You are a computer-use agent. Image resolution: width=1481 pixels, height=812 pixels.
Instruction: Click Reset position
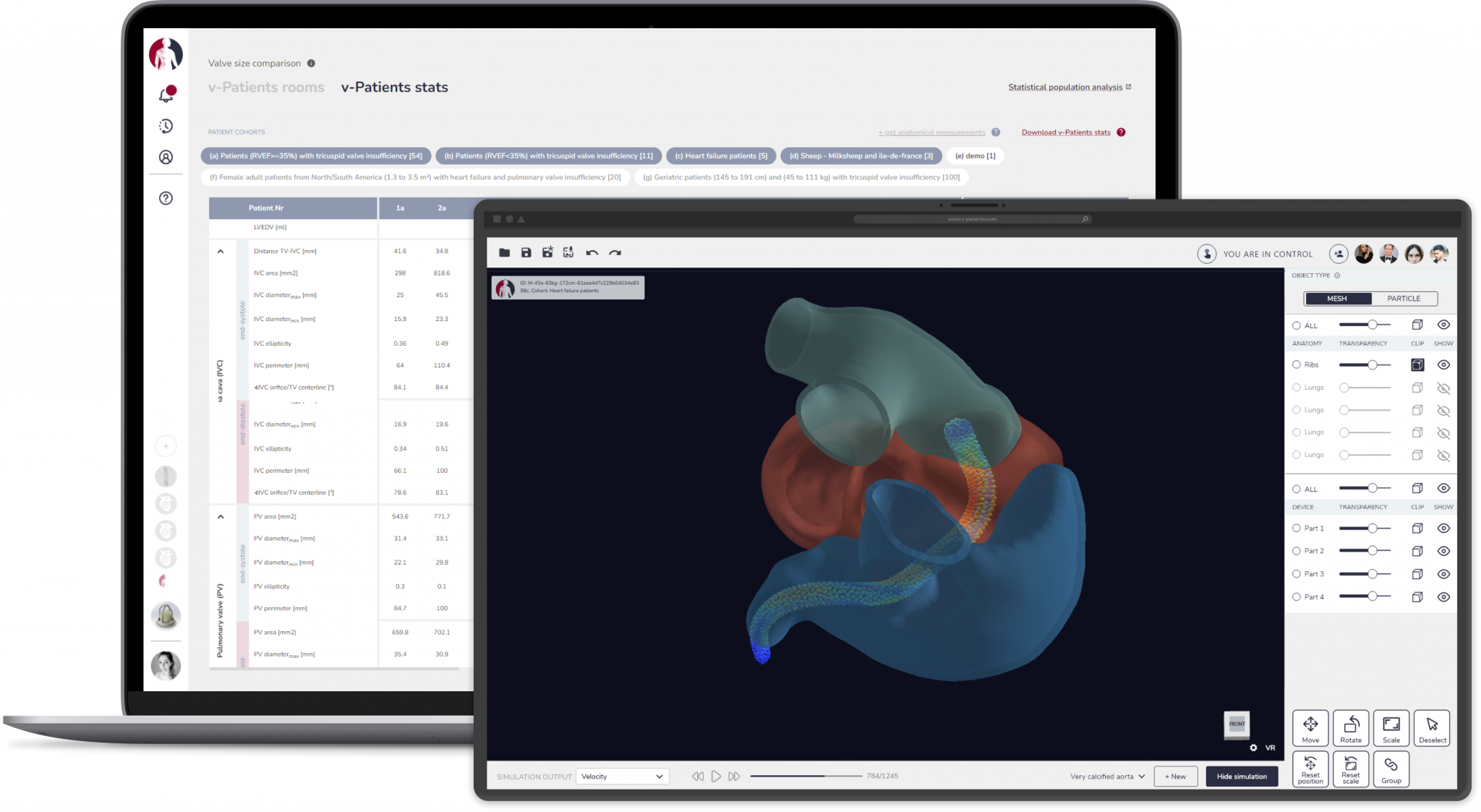click(1310, 769)
